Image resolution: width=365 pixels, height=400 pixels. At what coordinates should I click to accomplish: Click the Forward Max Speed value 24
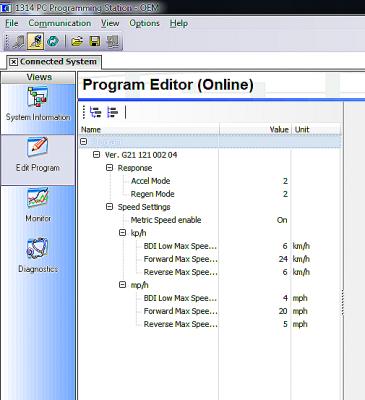[283, 259]
